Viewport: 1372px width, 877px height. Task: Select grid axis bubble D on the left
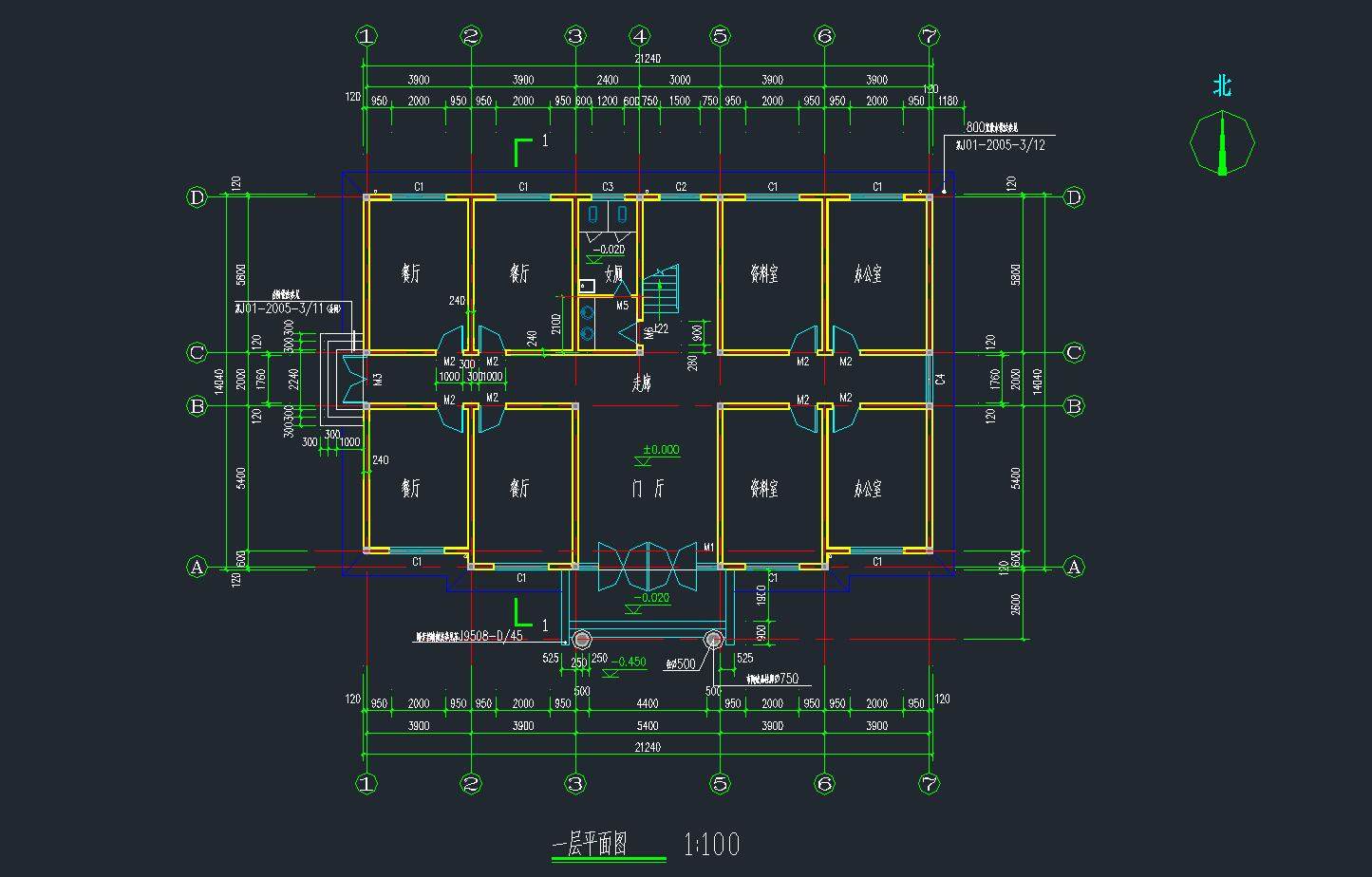[x=197, y=197]
